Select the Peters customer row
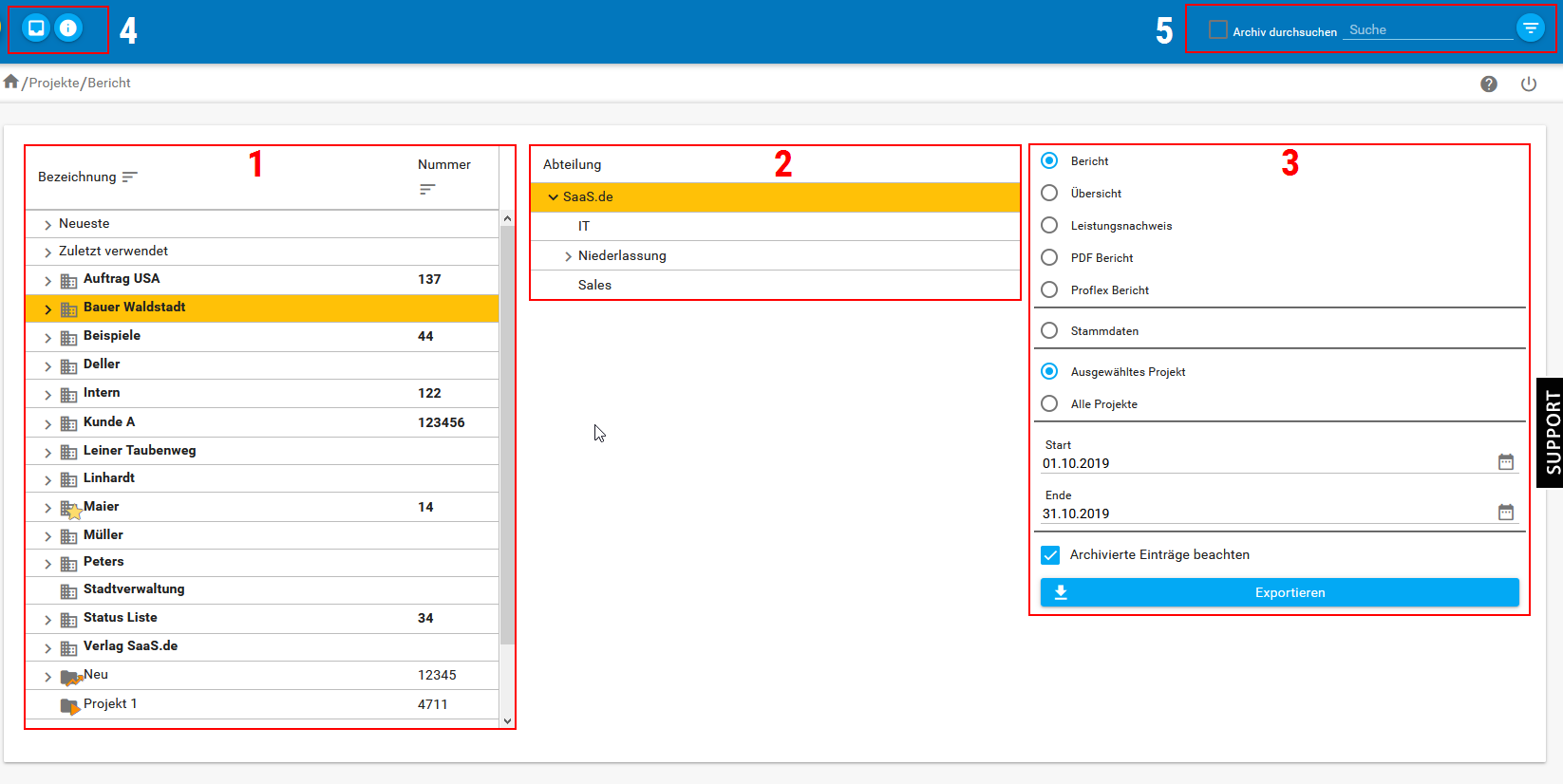This screenshot has height=784, width=1563. (262, 562)
